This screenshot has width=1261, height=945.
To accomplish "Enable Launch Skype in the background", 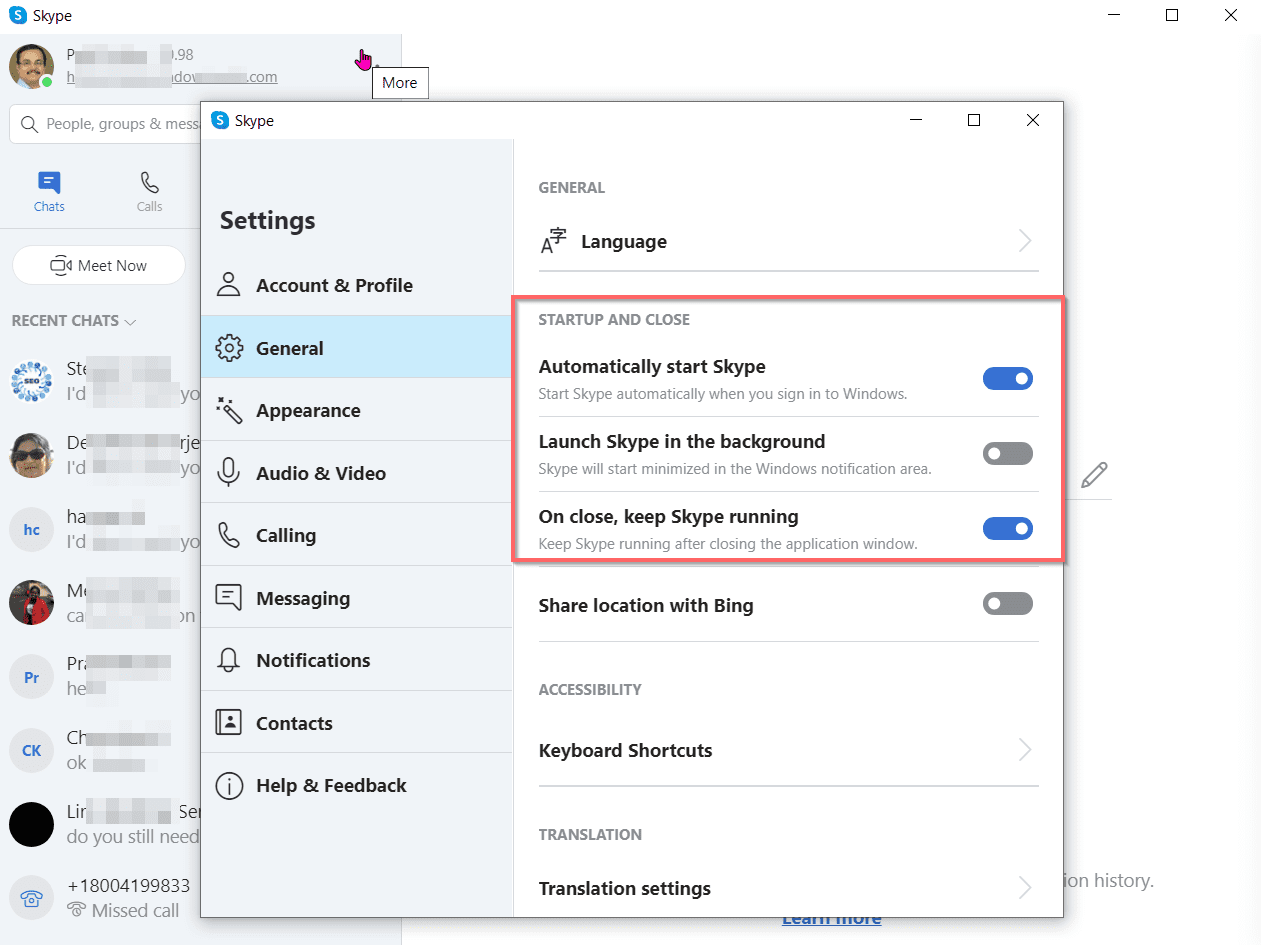I will coord(1007,454).
